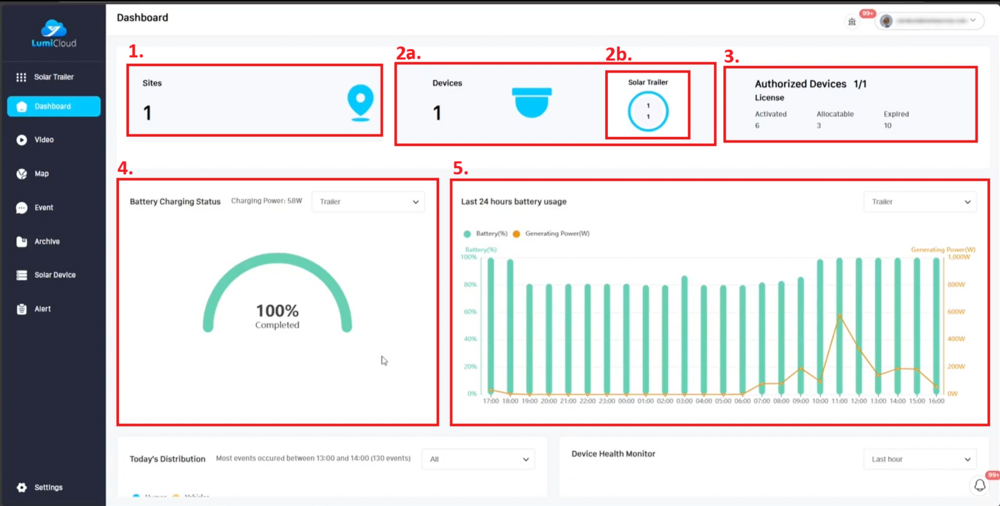Open Settings in the sidebar
The width and height of the screenshot is (1000, 506).
pyautogui.click(x=47, y=487)
